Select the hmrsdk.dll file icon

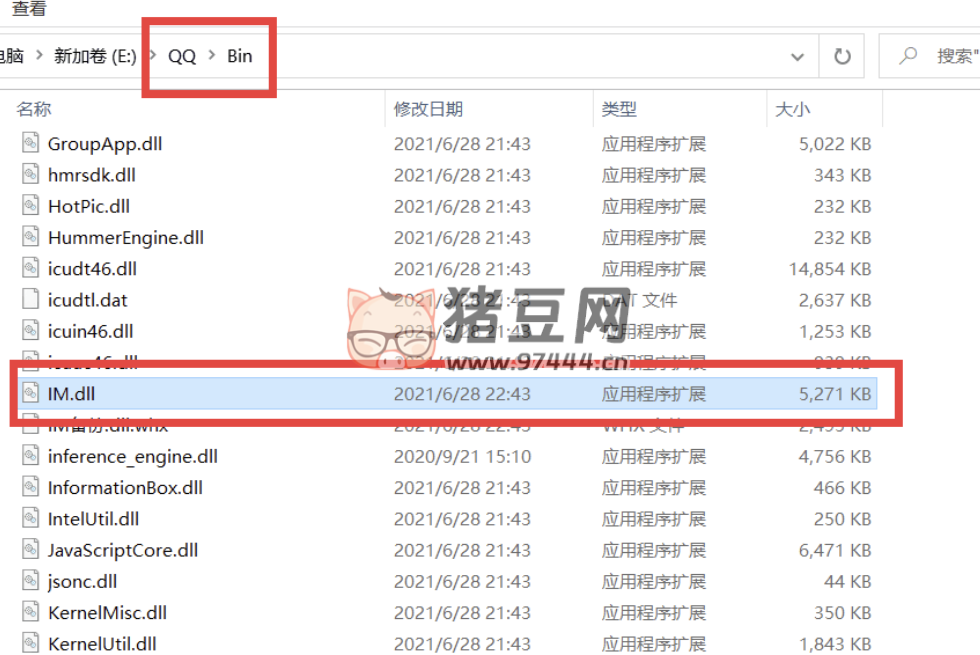(x=30, y=174)
